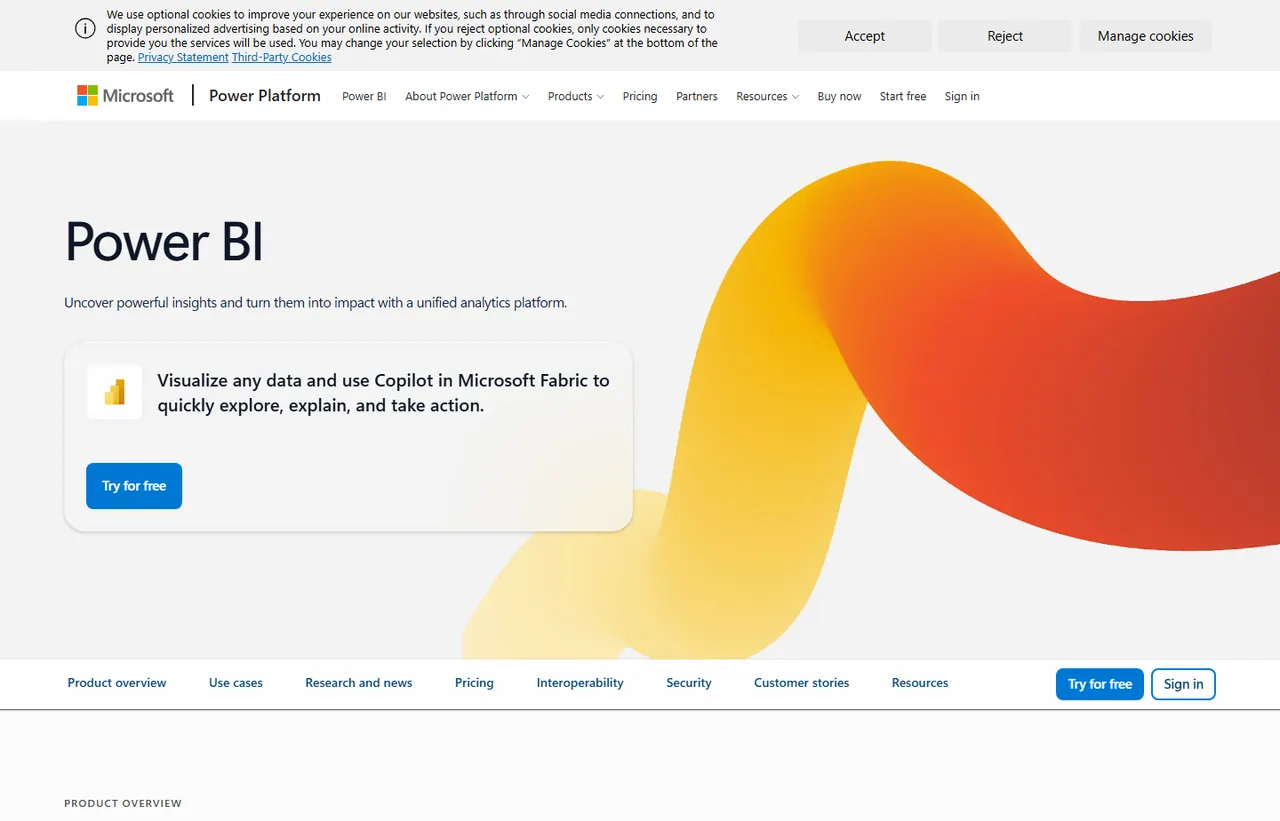Viewport: 1280px width, 821px height.
Task: Jump to Security section
Action: (x=689, y=683)
